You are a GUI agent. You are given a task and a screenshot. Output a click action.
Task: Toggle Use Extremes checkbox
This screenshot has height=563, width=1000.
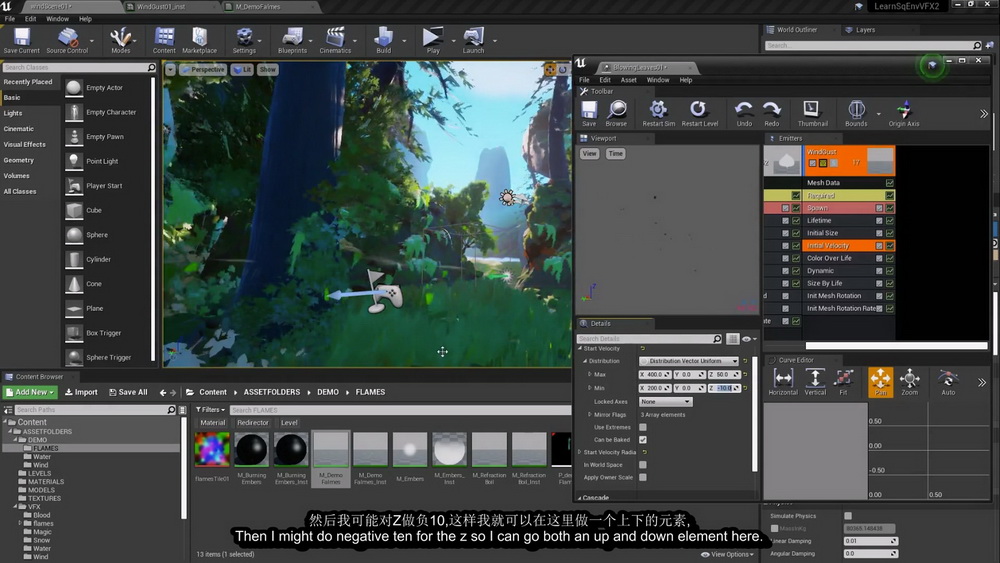[643, 427]
